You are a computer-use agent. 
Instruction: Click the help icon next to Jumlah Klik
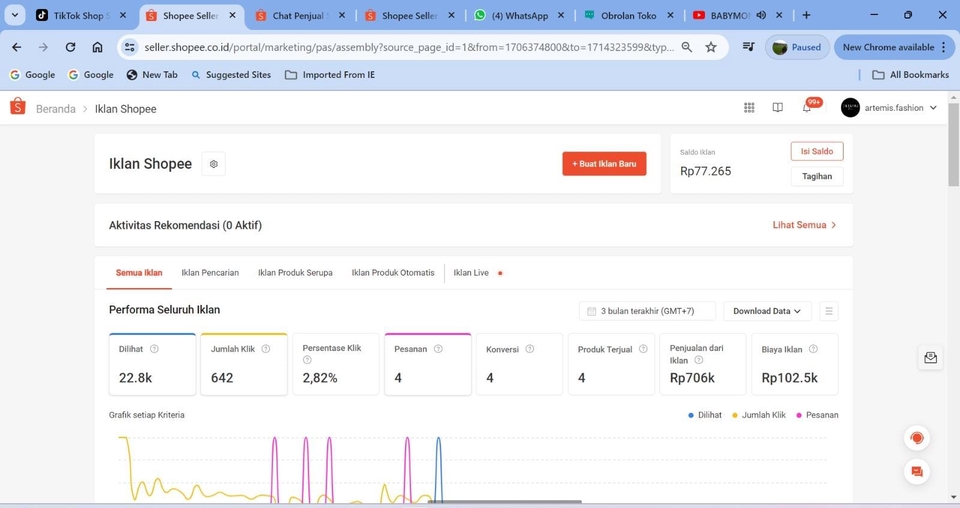266,349
